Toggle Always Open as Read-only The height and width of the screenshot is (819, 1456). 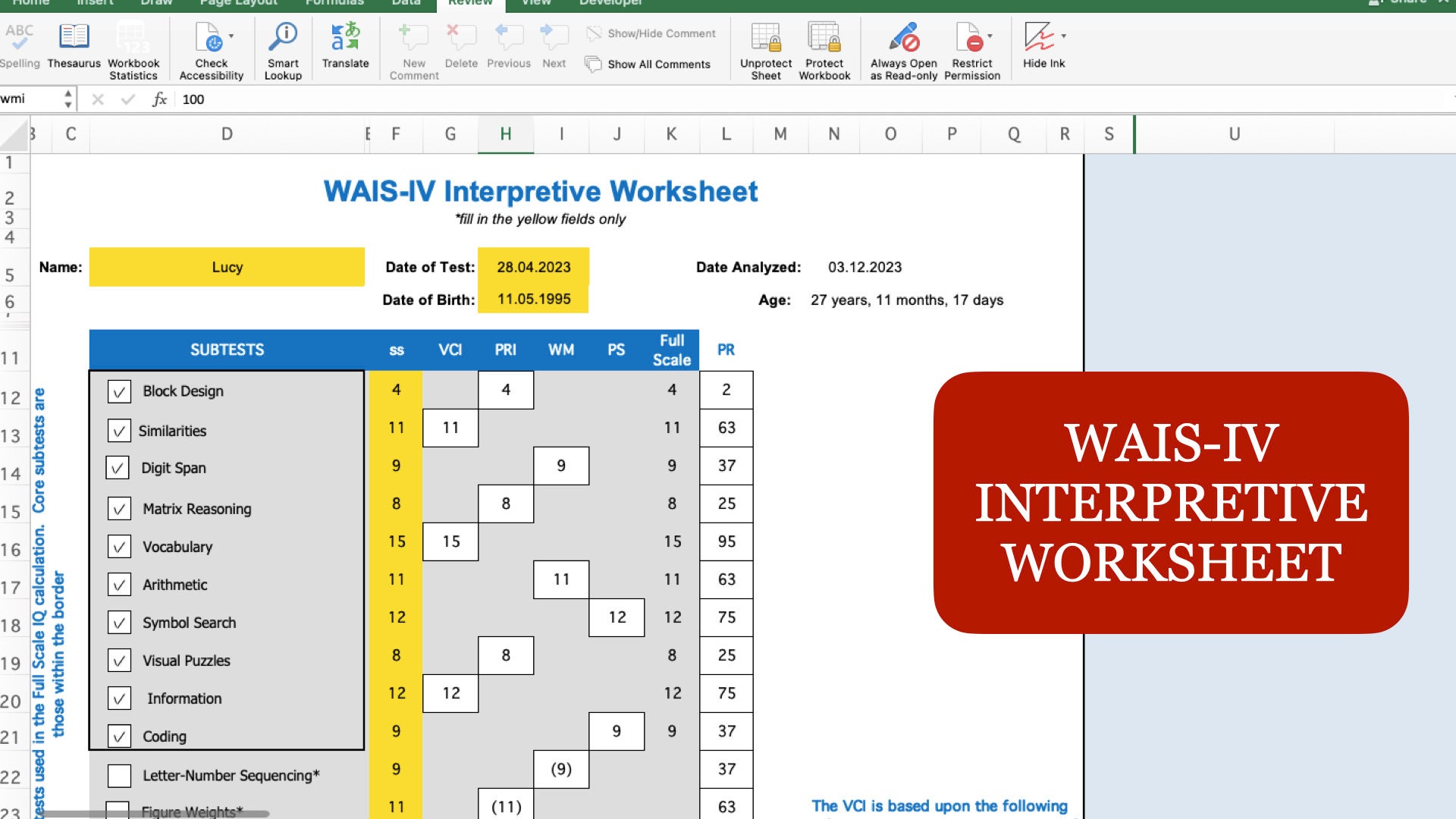tap(904, 47)
